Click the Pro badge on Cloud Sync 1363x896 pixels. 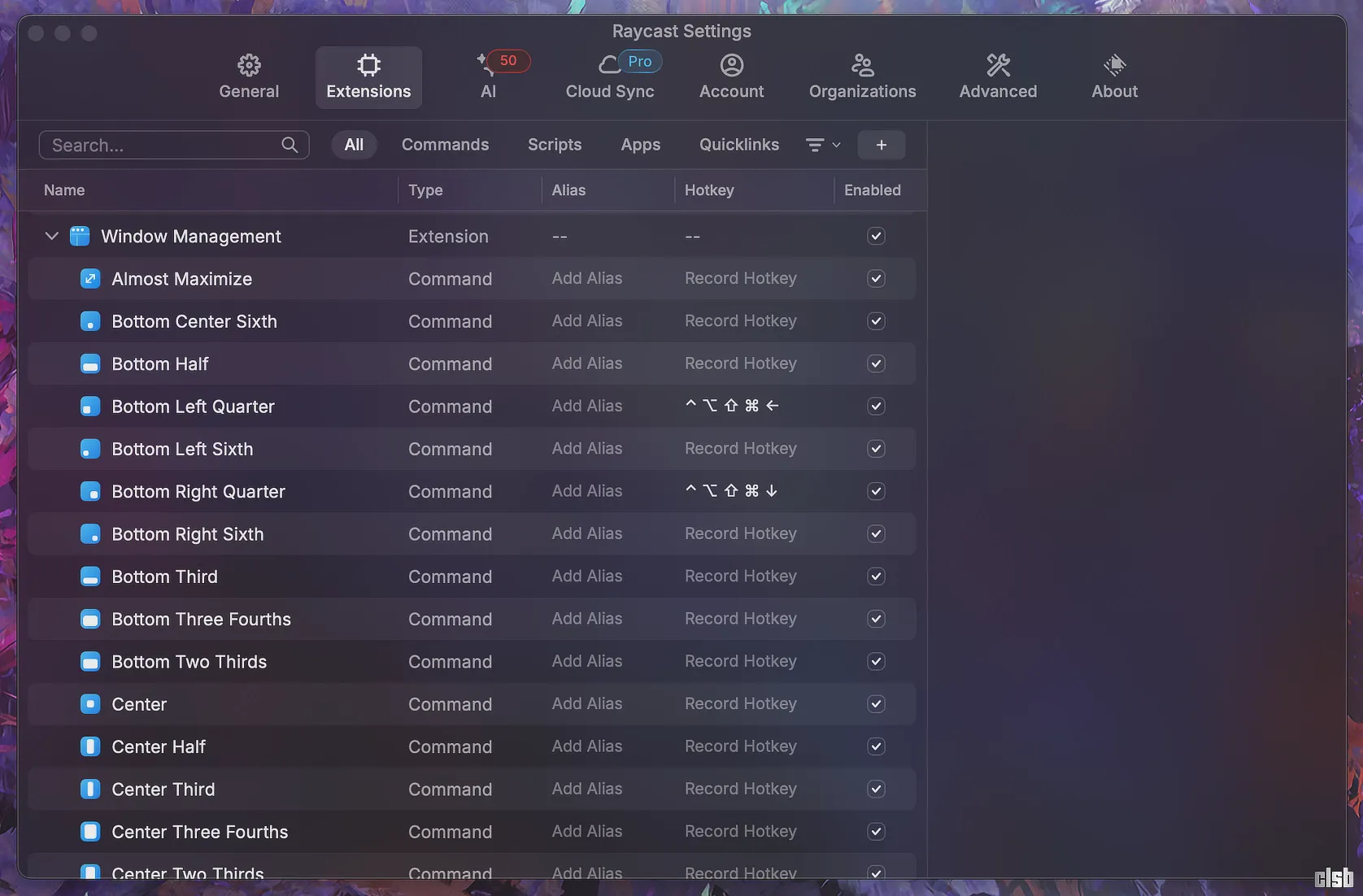point(640,61)
